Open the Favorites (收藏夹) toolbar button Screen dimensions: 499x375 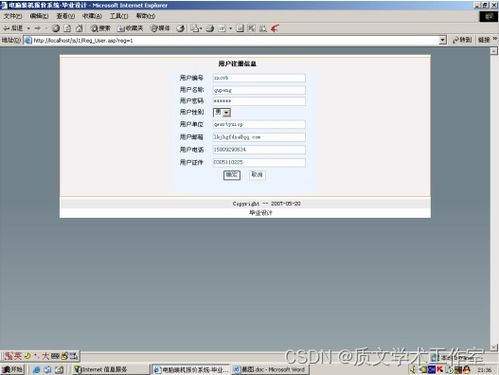click(130, 28)
